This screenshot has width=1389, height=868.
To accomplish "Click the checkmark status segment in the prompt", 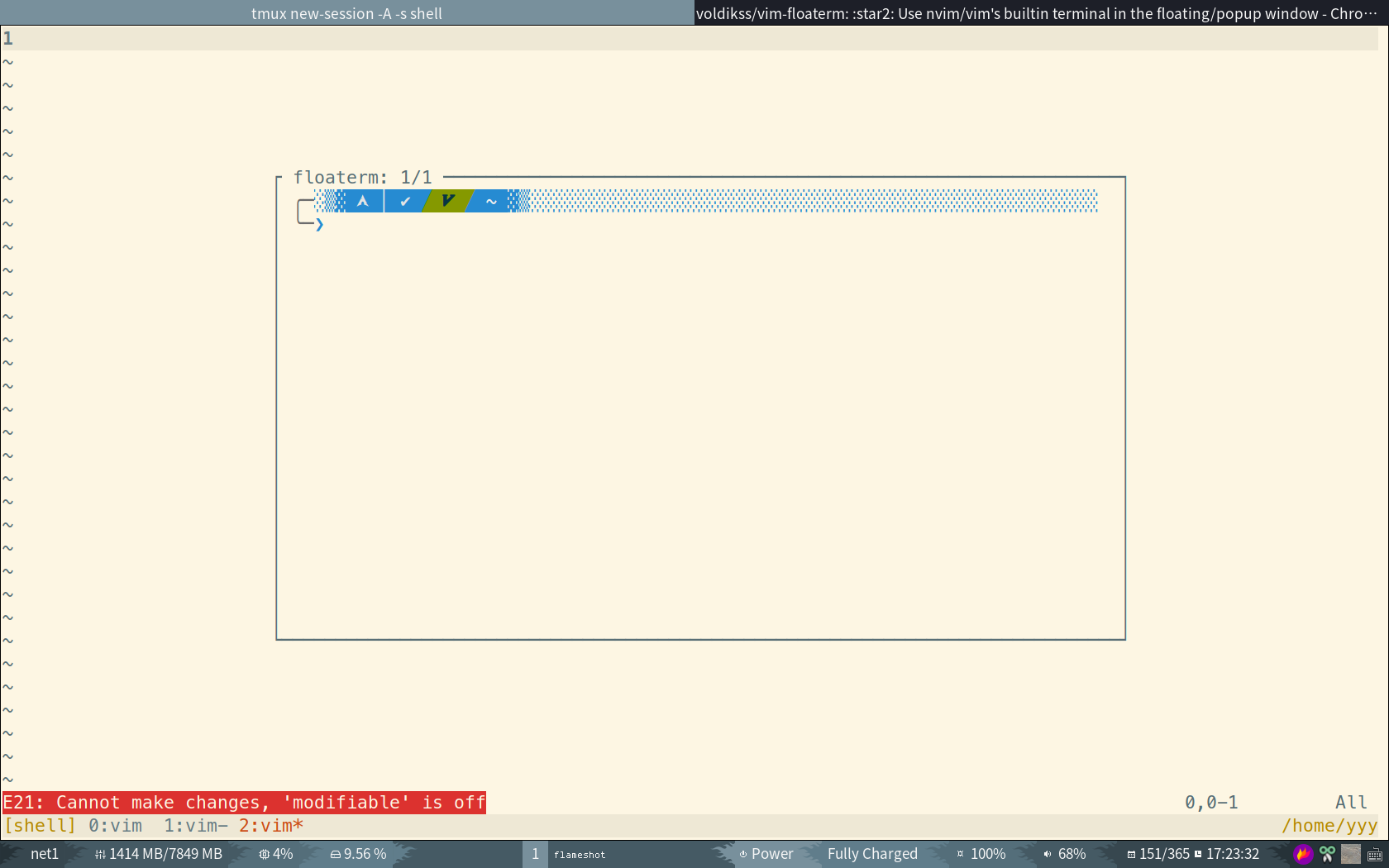I will click(x=405, y=201).
